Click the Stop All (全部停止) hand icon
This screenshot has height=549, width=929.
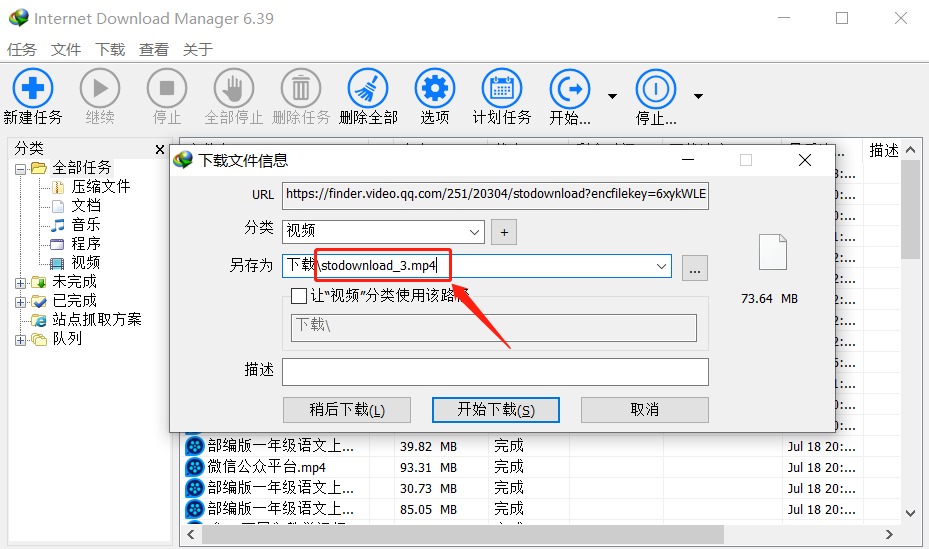tap(233, 89)
